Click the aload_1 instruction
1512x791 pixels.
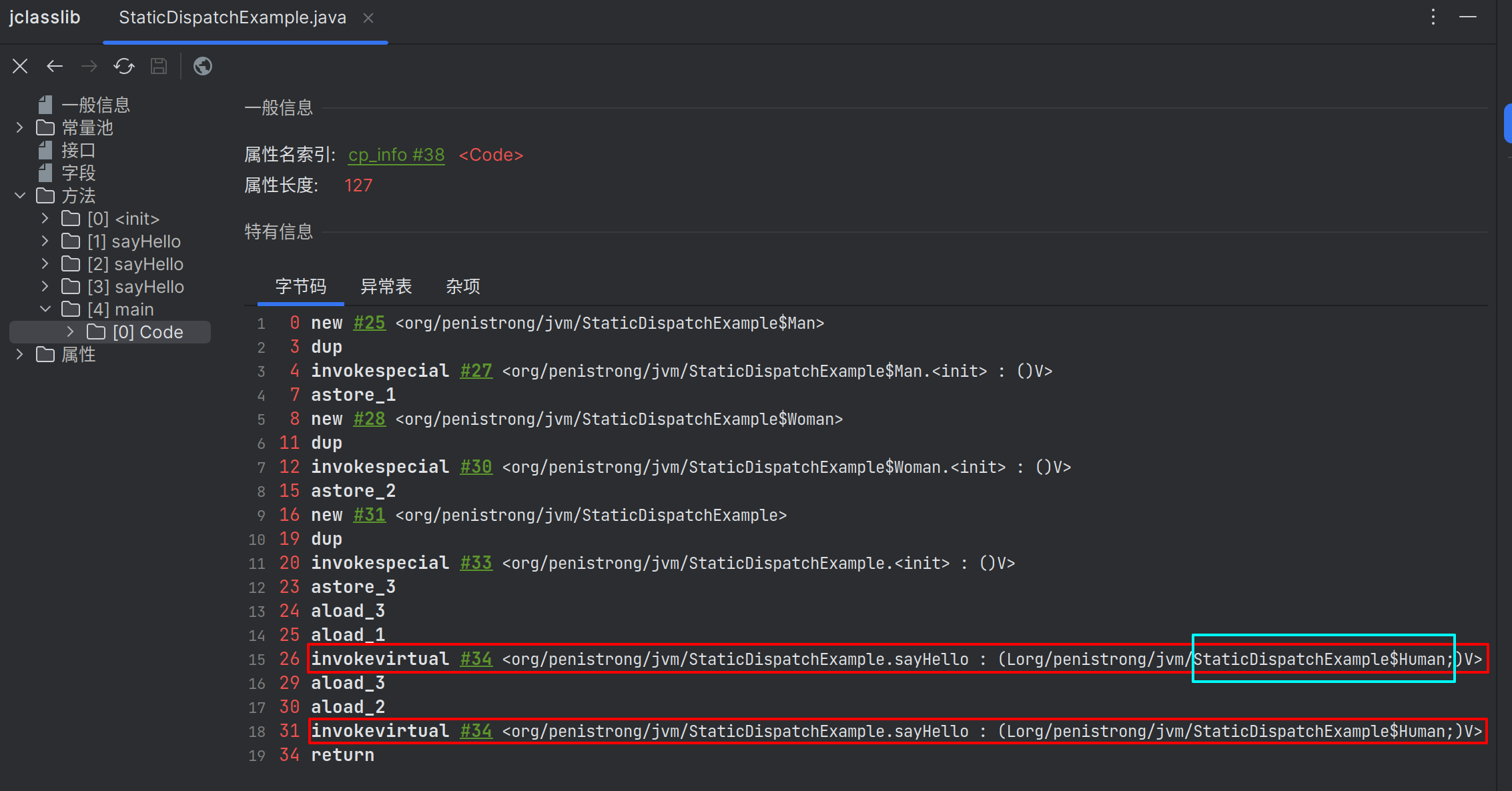[x=348, y=635]
